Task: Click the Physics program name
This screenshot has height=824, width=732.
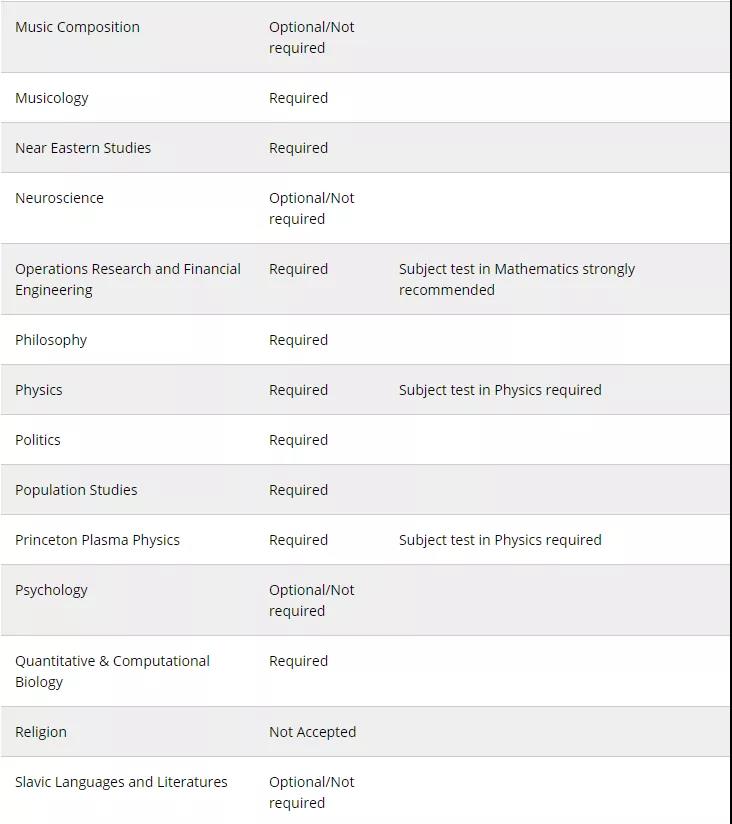Action: (39, 390)
